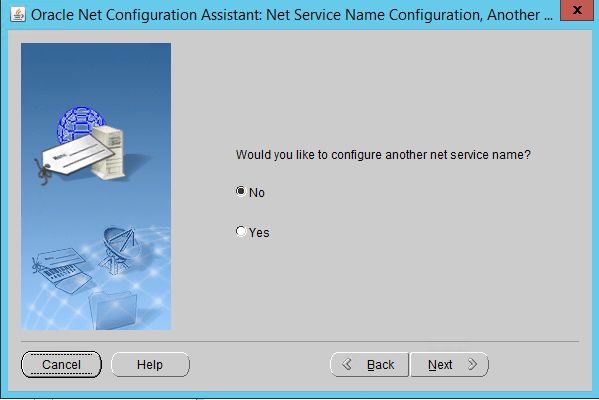Go Back to the previous wizard step
The height and width of the screenshot is (400, 599).
tap(369, 364)
